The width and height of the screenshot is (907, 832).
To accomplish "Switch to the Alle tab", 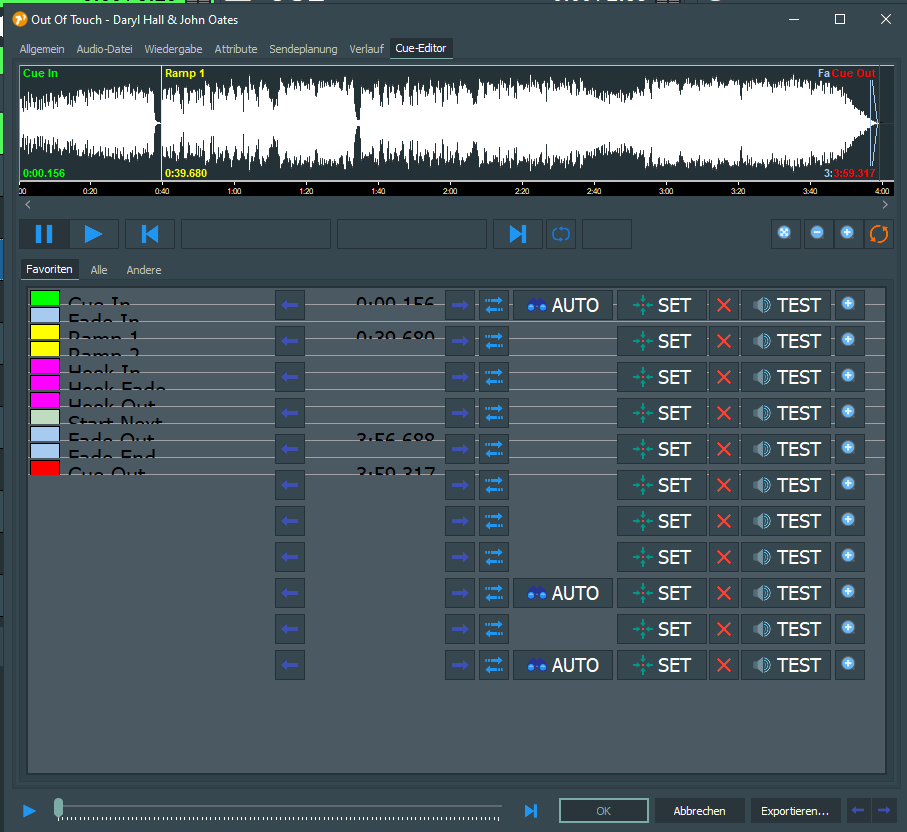I will pos(99,270).
